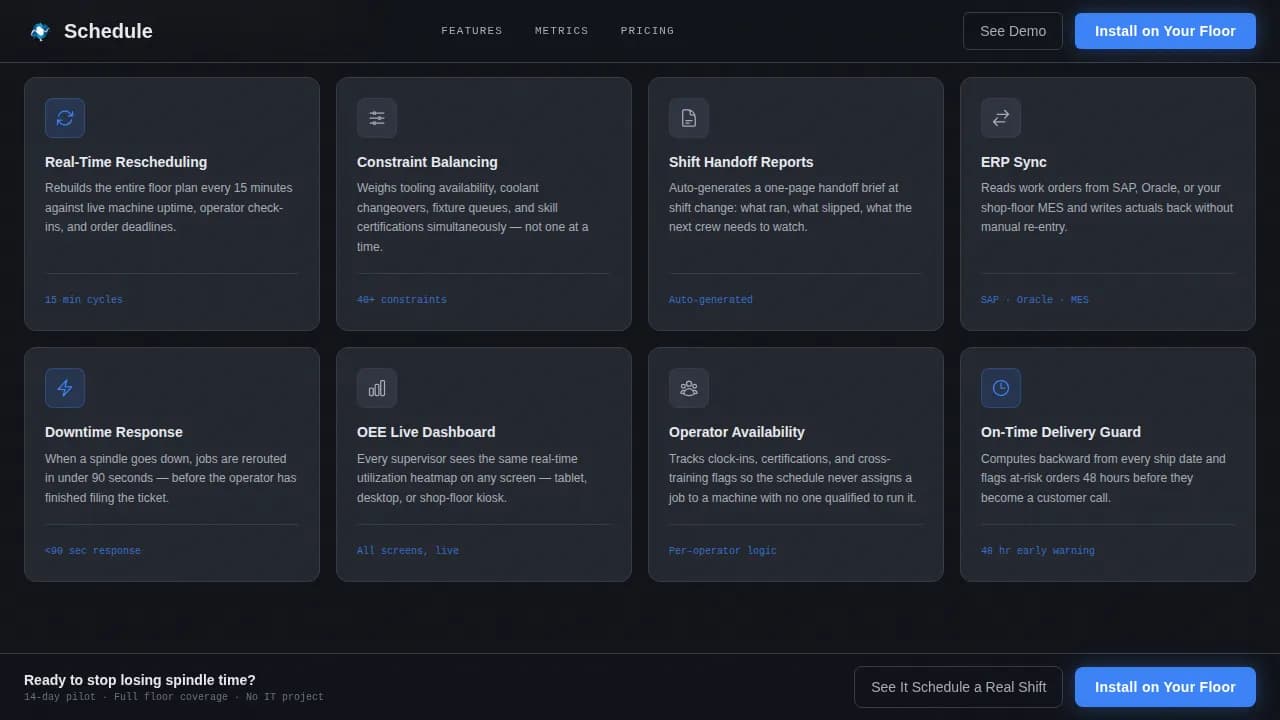Viewport: 1280px width, 720px height.
Task: Click the '48 hr early warning' tag
Action: (1038, 551)
